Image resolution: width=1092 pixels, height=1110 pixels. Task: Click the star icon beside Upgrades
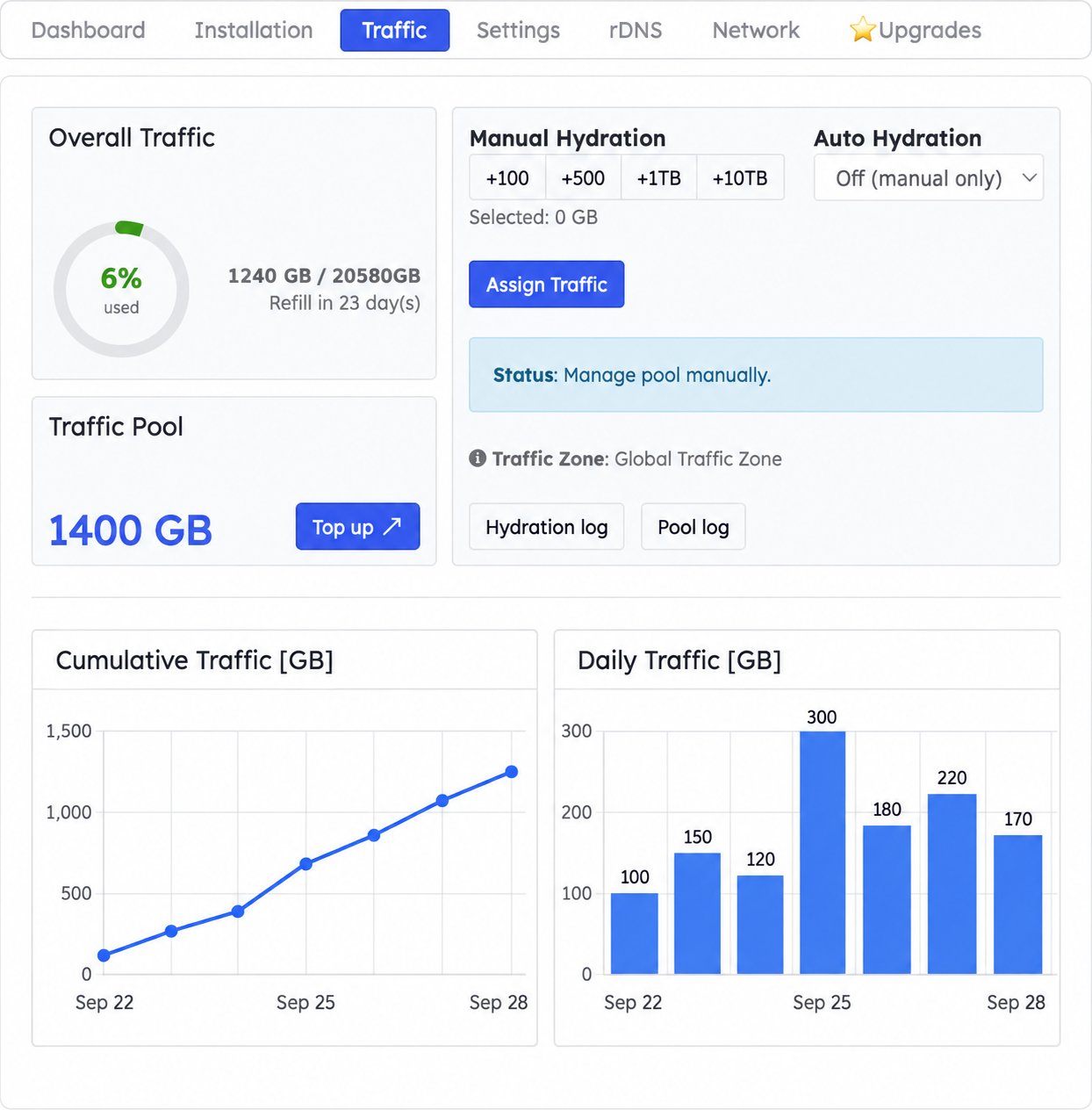pos(863,30)
